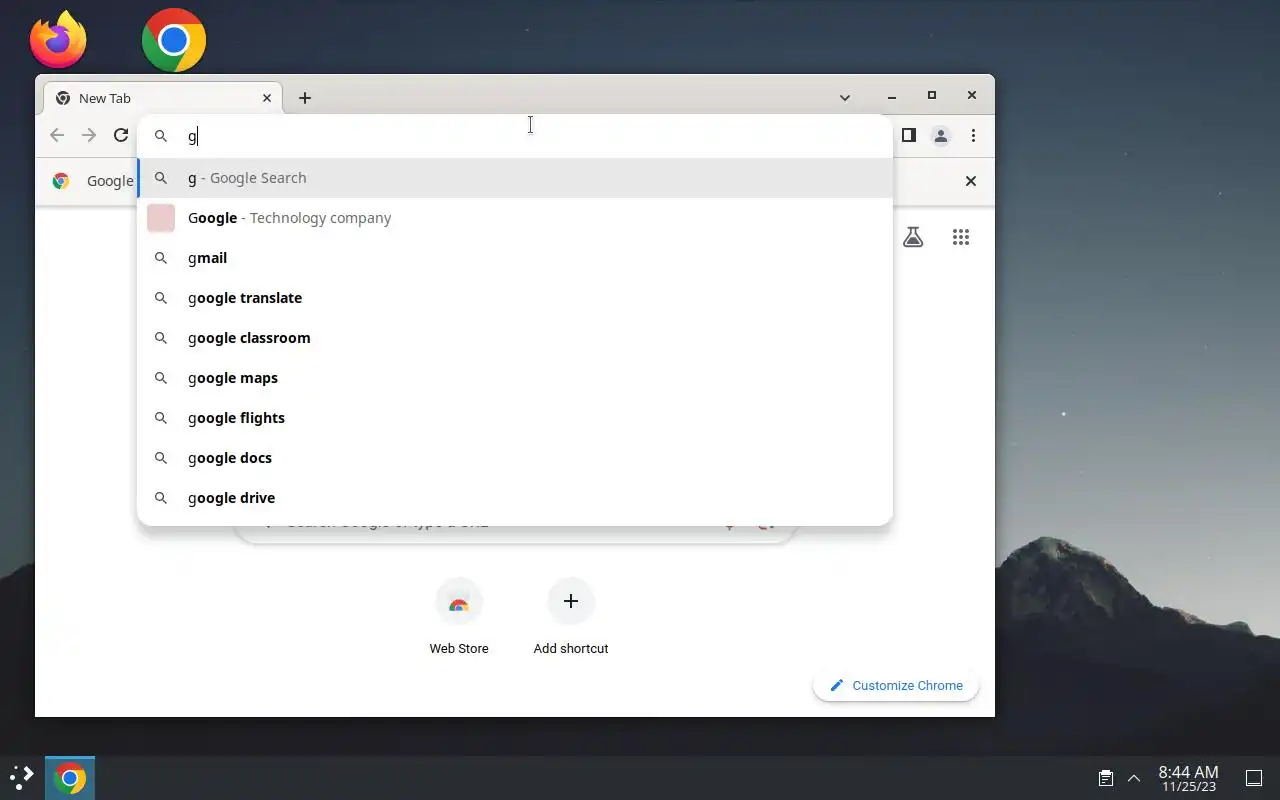1280x800 pixels.
Task: Open Google apps grid
Action: tap(961, 237)
